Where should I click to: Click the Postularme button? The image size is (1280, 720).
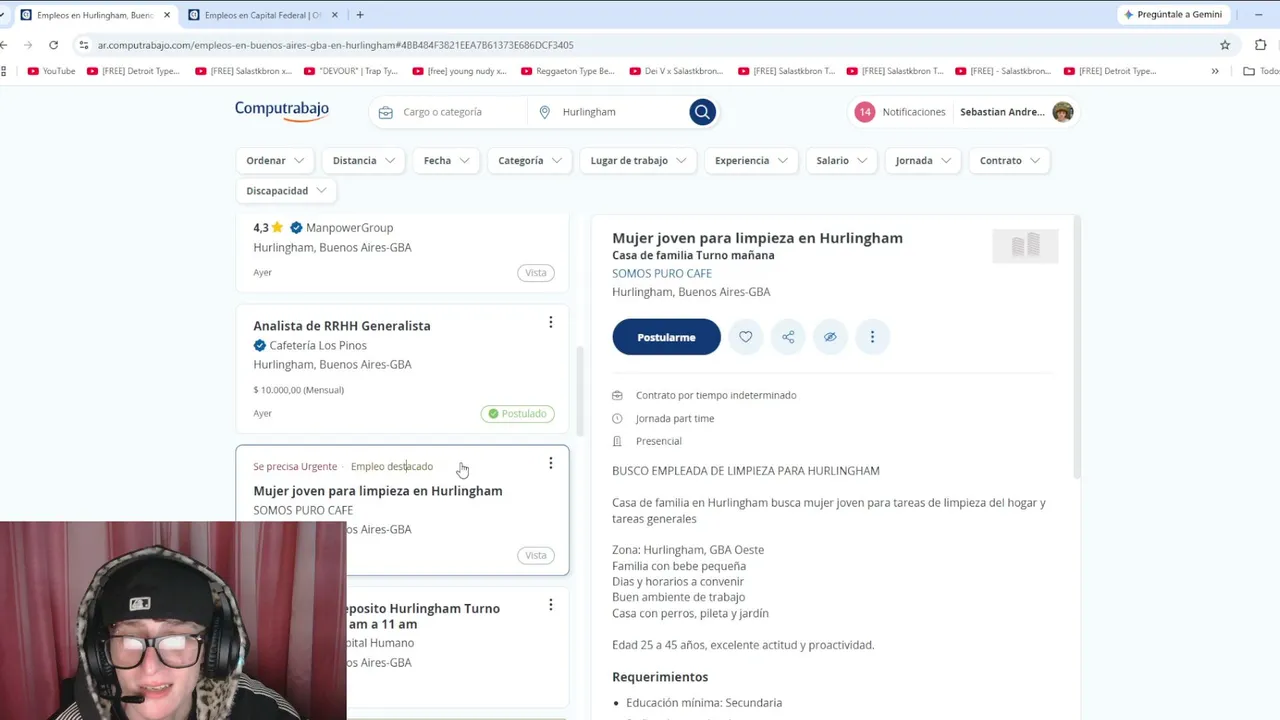pos(666,337)
